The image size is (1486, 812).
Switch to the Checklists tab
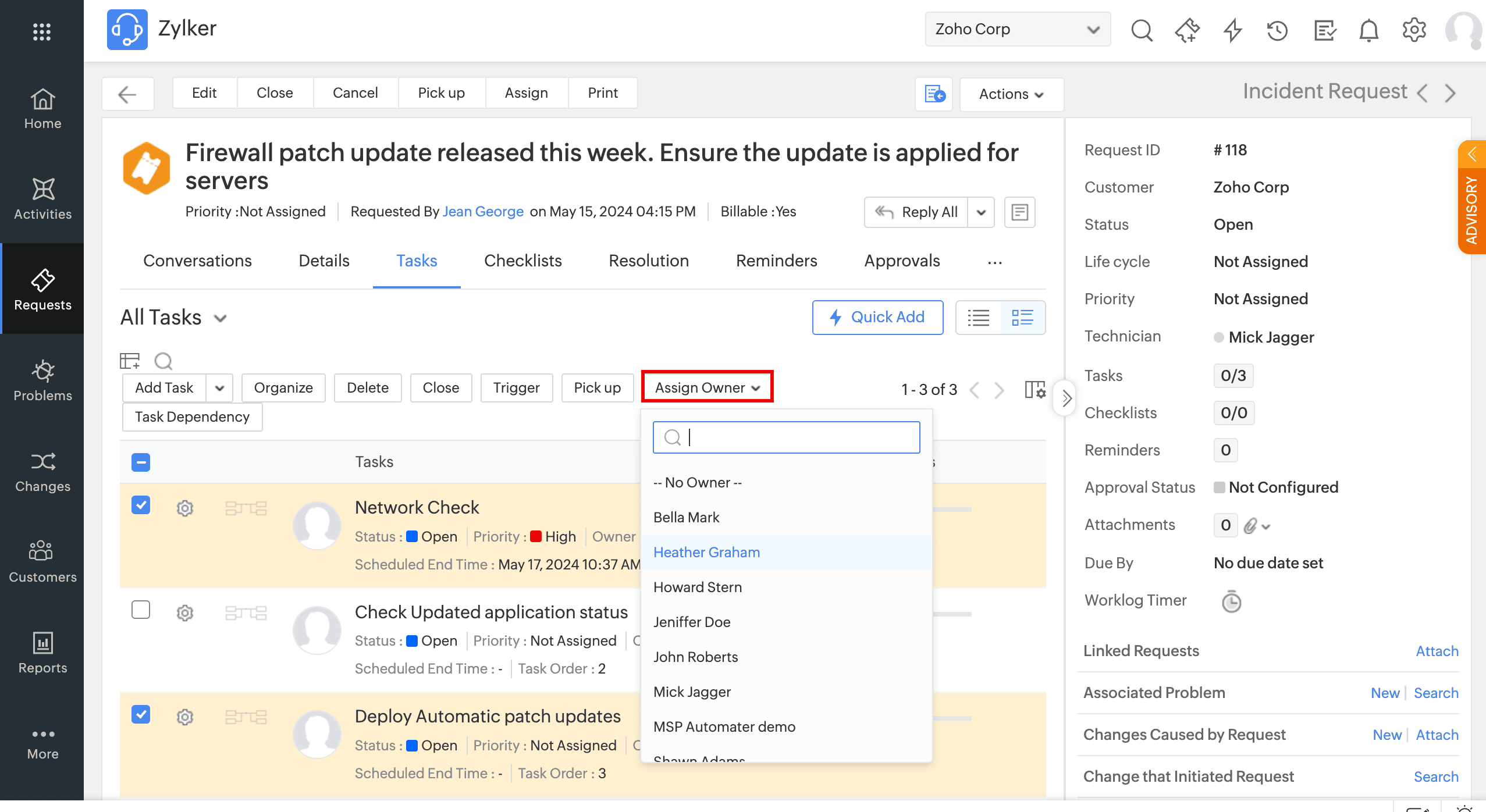[x=522, y=261]
